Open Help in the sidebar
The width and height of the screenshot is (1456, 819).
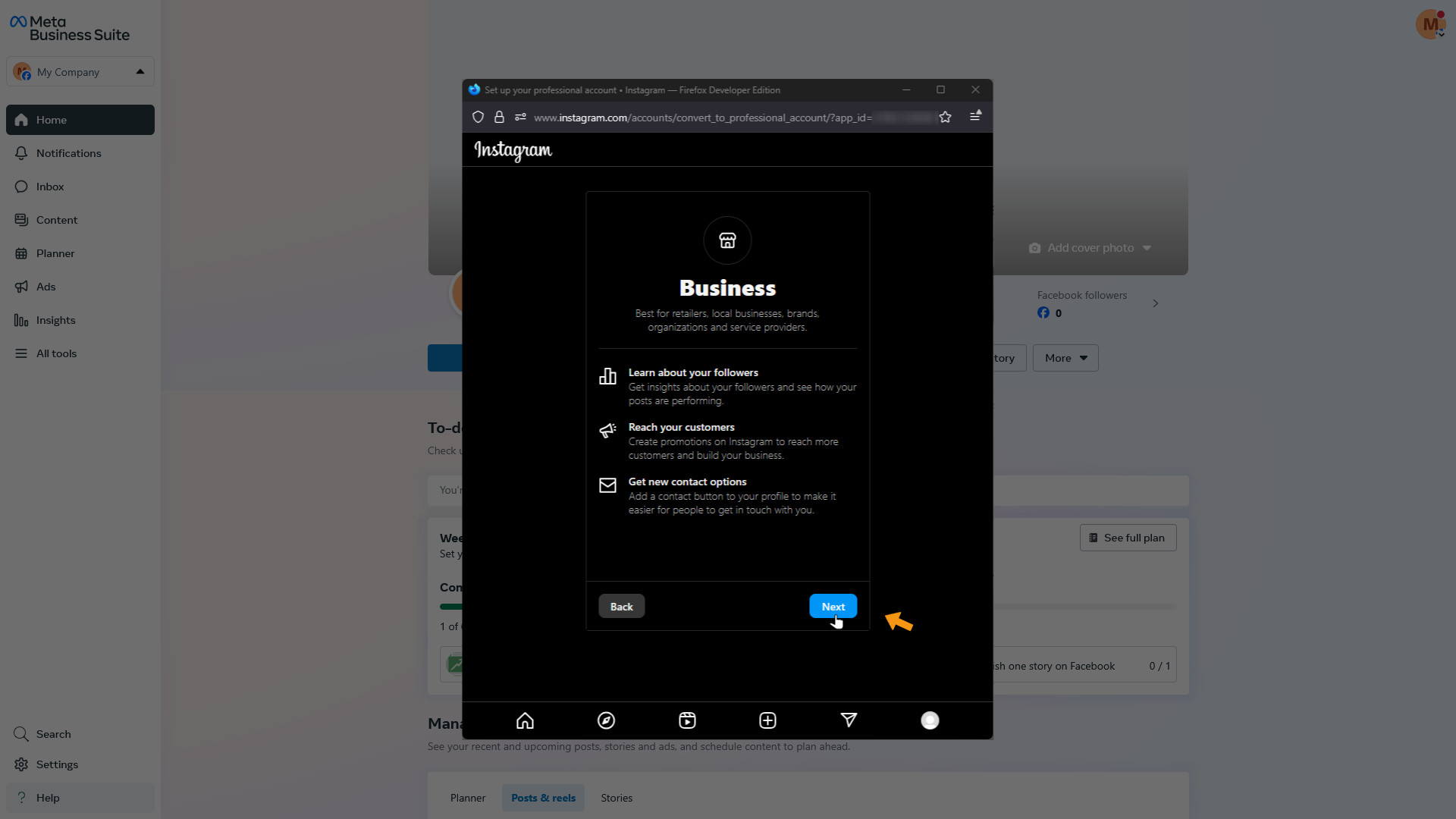pyautogui.click(x=80, y=798)
